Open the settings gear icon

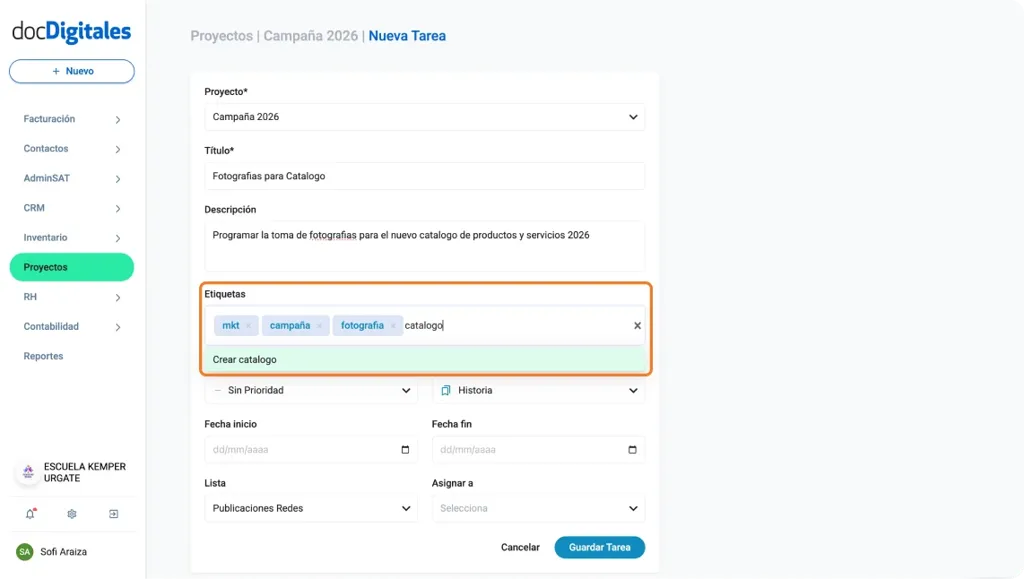click(x=71, y=513)
